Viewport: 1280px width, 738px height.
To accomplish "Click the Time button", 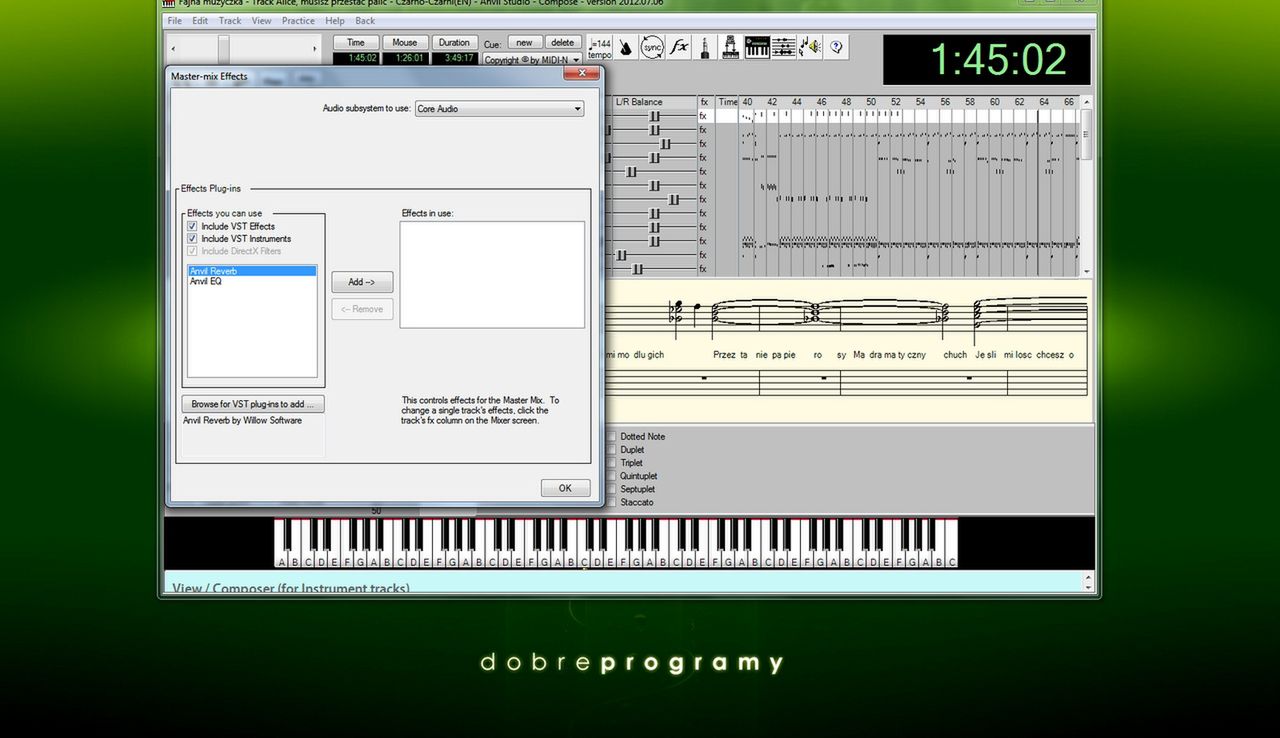I will (x=356, y=43).
